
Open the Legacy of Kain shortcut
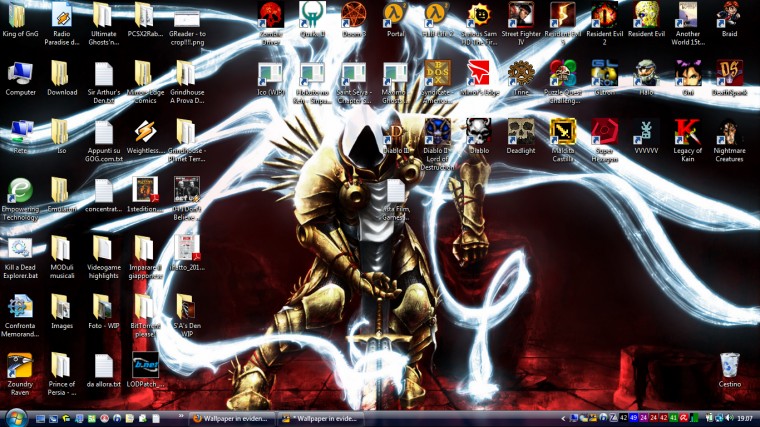pos(688,132)
